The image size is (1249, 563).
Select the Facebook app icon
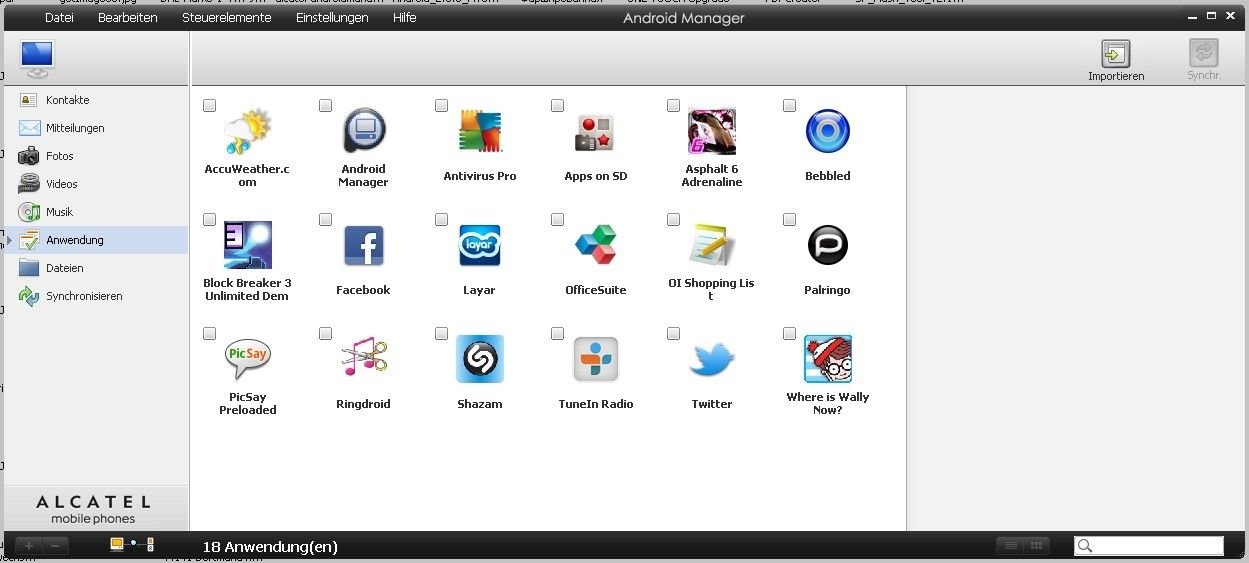pyautogui.click(x=363, y=245)
